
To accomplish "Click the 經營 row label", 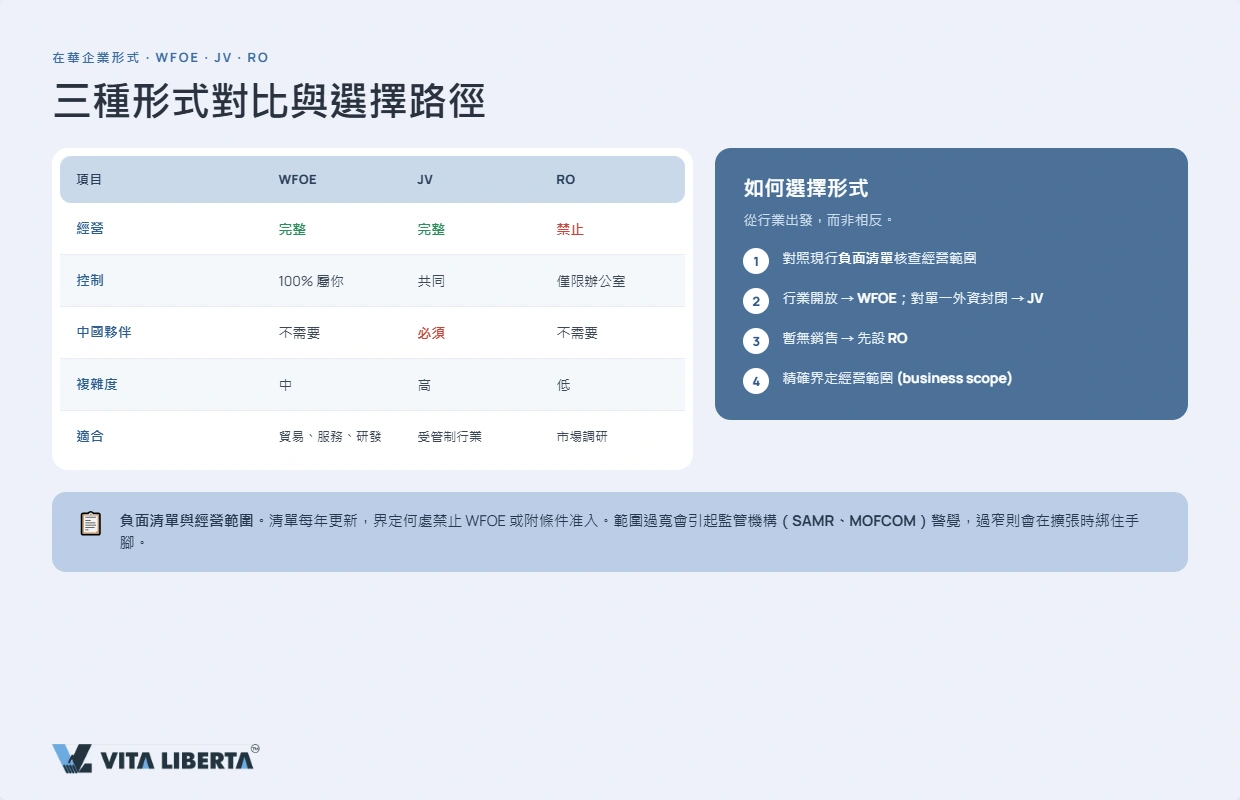I will (x=90, y=229).
